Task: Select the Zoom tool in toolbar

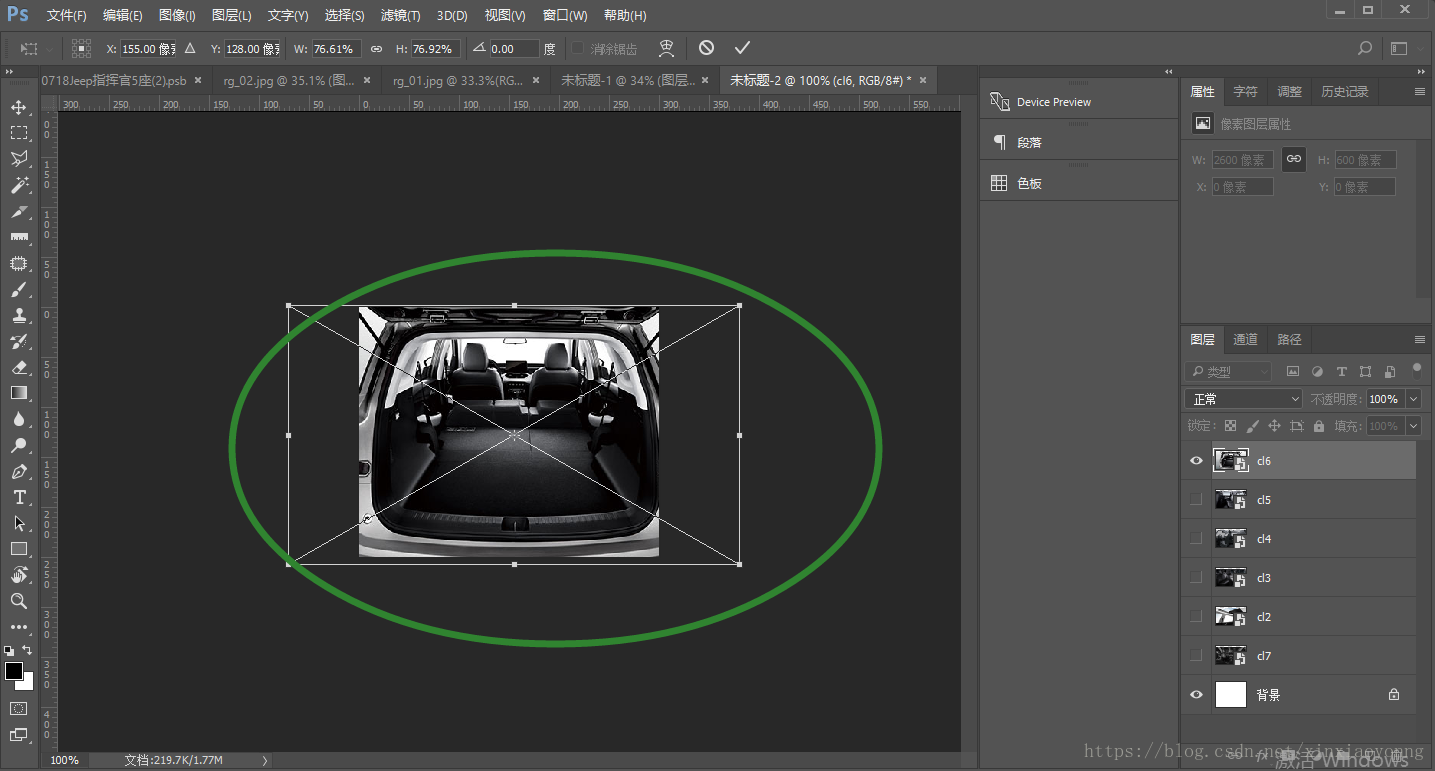Action: pos(19,601)
